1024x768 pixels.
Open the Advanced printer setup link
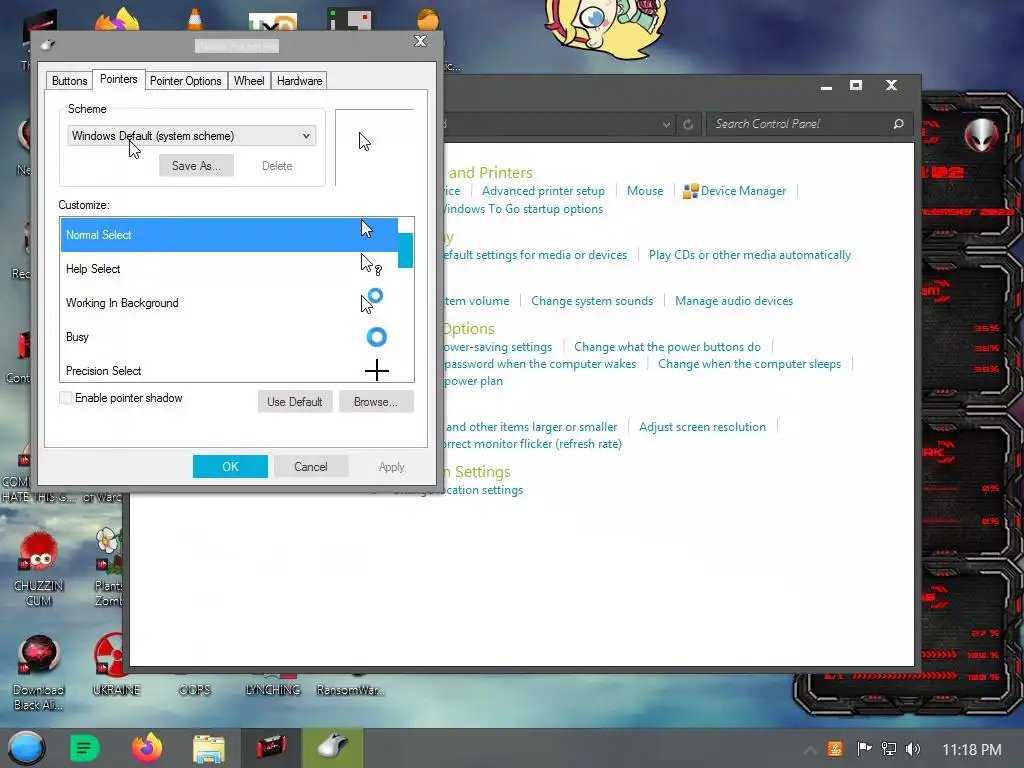543,191
